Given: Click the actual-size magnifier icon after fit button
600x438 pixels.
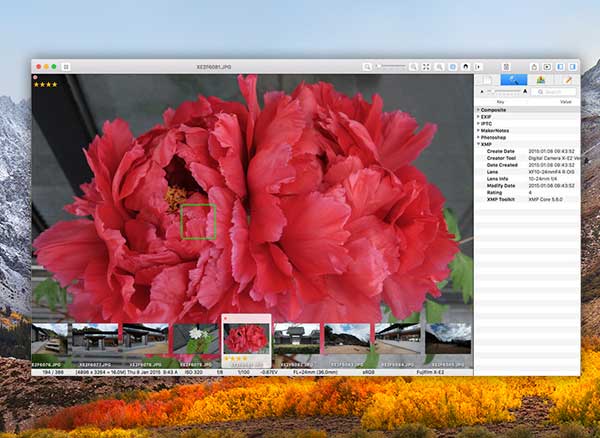Looking at the screenshot, I should click(x=439, y=67).
